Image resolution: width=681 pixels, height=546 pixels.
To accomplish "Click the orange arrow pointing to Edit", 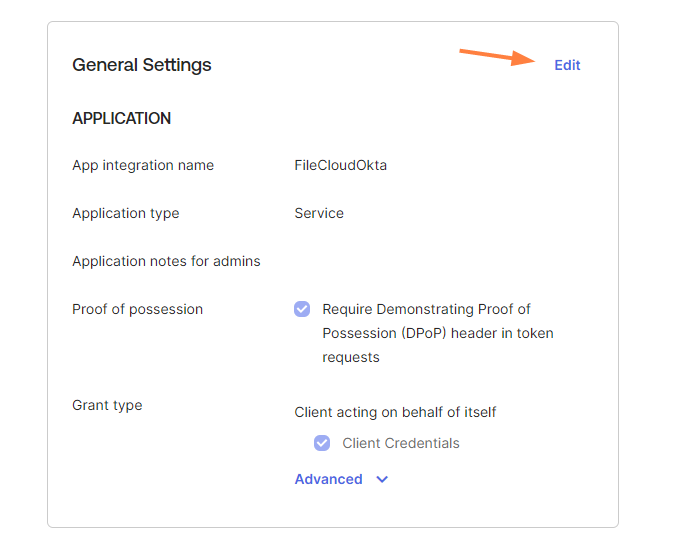I will click(496, 56).
